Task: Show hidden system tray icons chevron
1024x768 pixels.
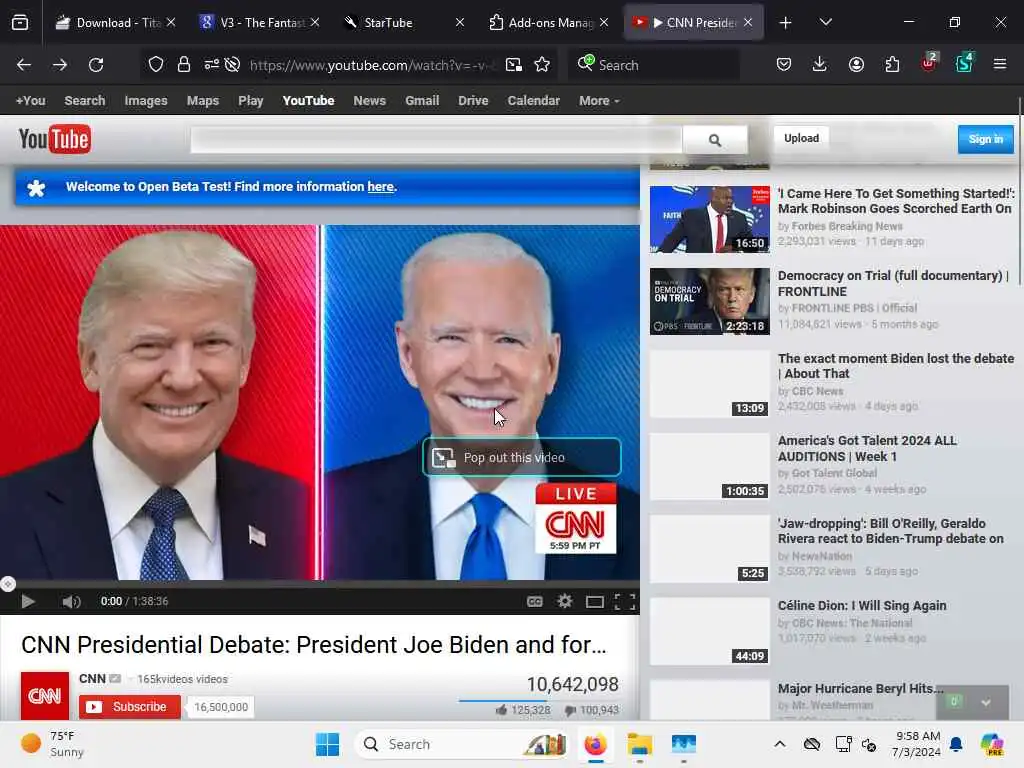Action: tap(780, 744)
